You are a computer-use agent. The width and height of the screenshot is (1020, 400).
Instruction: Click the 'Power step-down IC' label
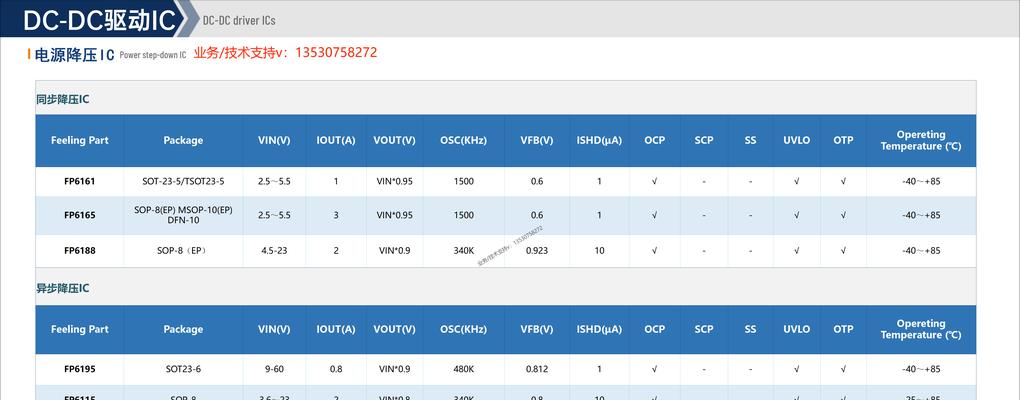[x=153, y=55]
